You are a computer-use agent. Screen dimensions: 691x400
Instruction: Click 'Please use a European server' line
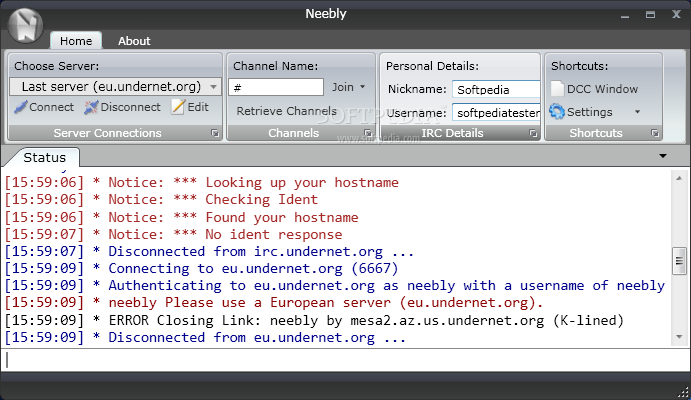[274, 303]
